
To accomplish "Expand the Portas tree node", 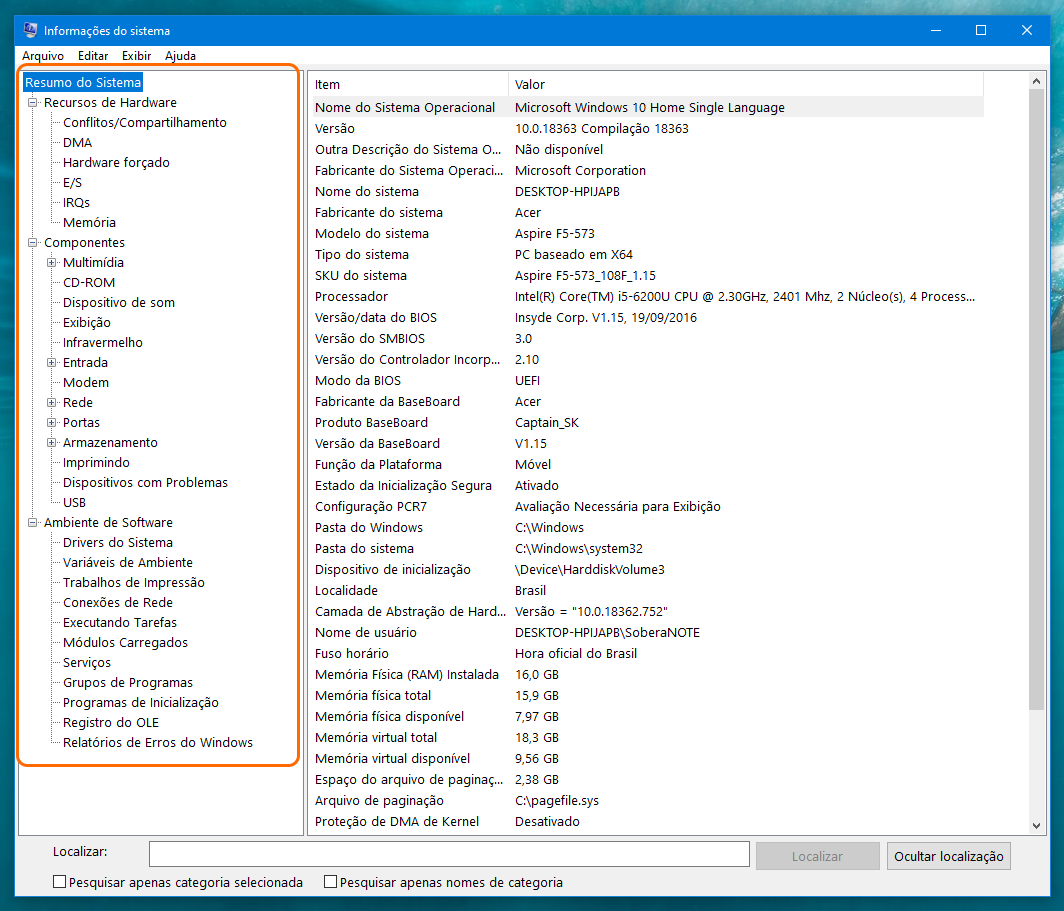I will [x=51, y=422].
